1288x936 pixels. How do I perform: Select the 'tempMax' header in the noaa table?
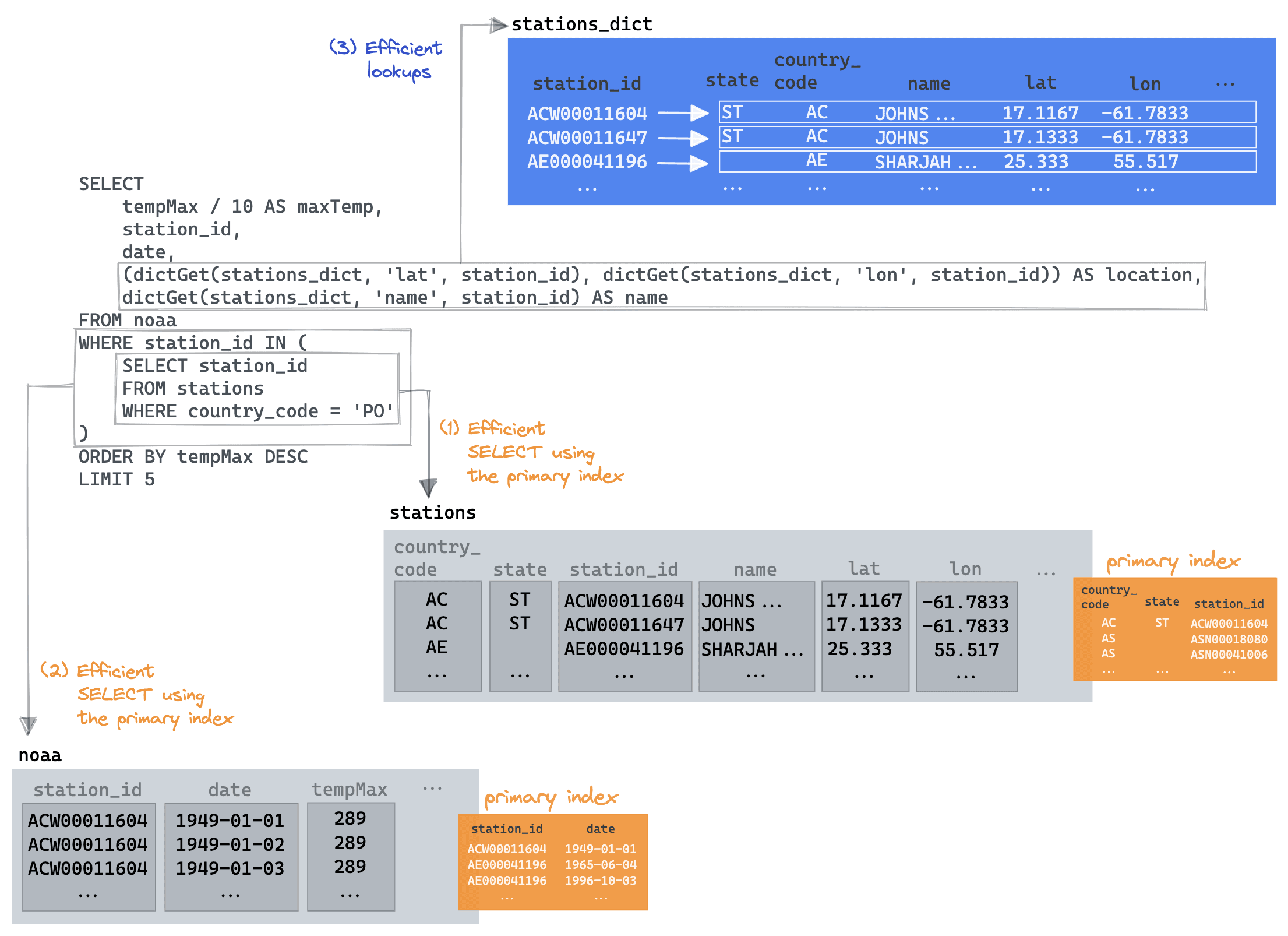pyautogui.click(x=350, y=789)
